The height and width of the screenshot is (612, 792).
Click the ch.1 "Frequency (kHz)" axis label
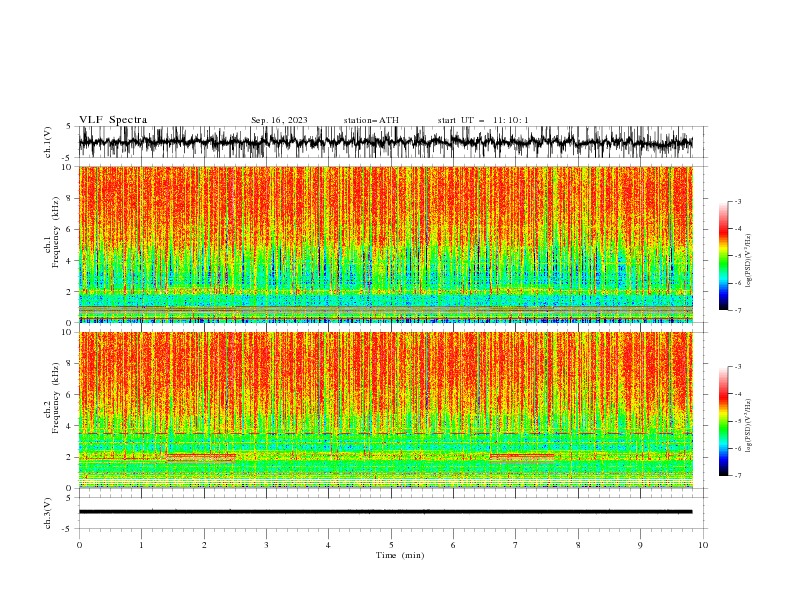(56, 232)
